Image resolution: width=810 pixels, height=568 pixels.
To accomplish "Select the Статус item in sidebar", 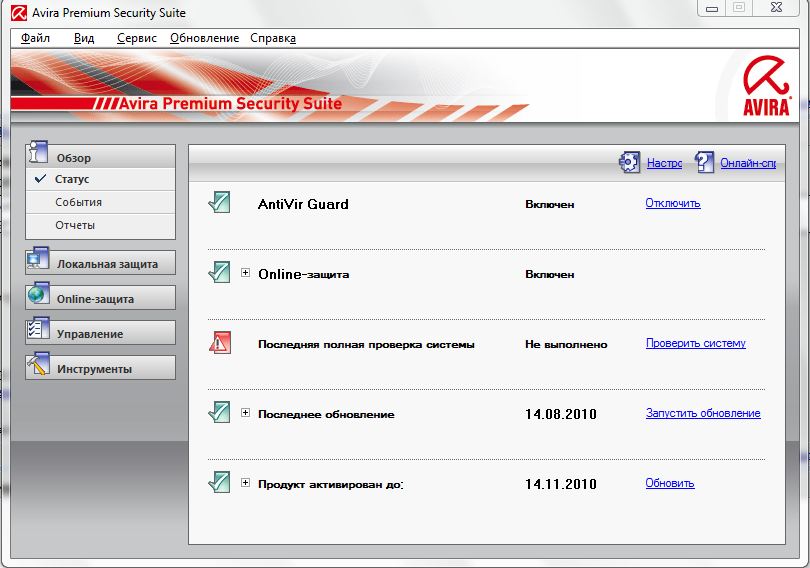I will point(100,179).
